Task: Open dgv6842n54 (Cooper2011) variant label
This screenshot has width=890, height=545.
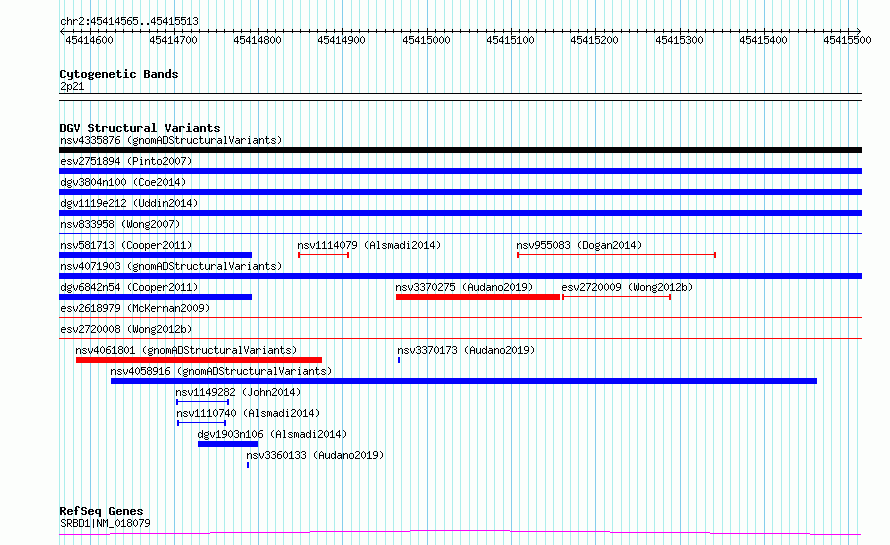Action: point(129,287)
